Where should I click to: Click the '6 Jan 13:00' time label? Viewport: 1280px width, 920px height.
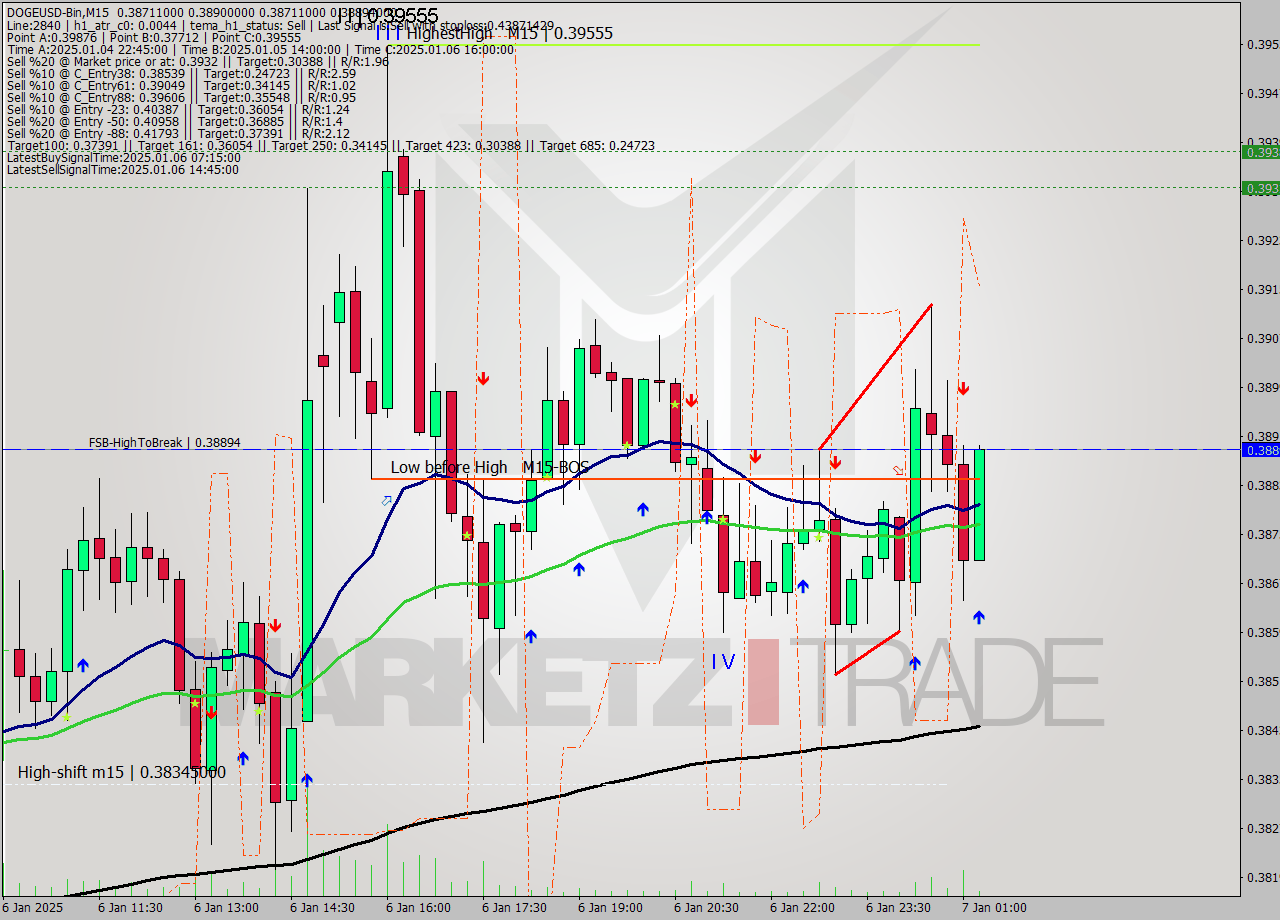[226, 908]
